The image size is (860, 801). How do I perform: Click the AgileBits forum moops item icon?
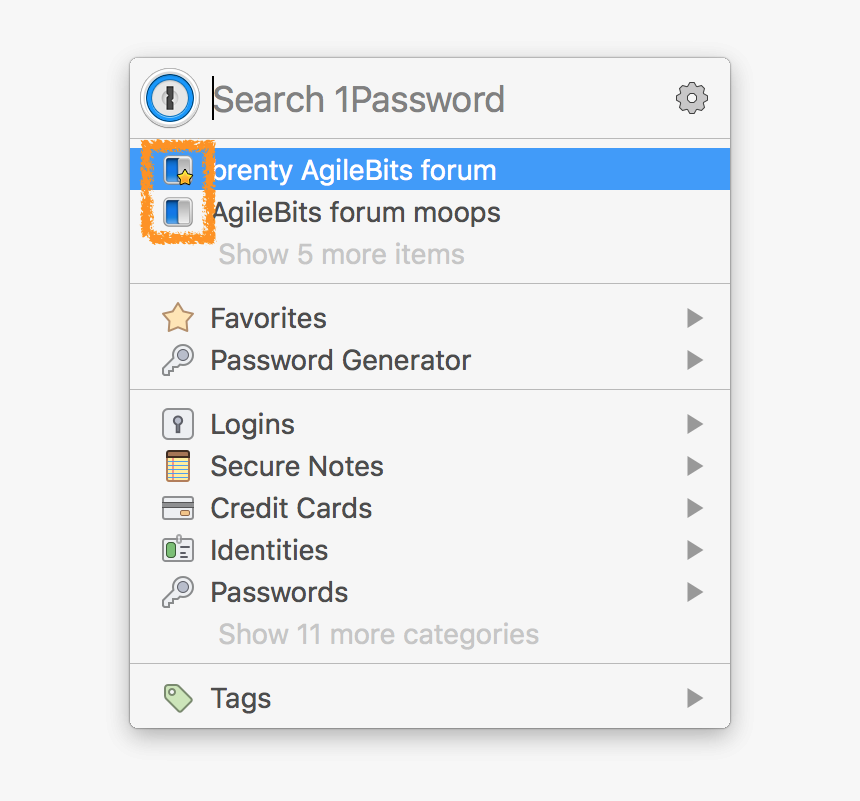[x=178, y=212]
